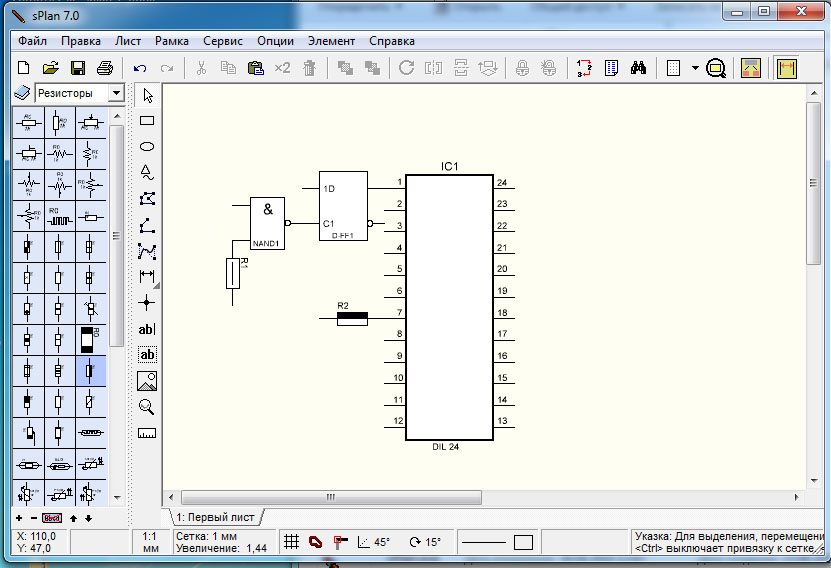
Task: Move component down in the library
Action: click(x=89, y=518)
